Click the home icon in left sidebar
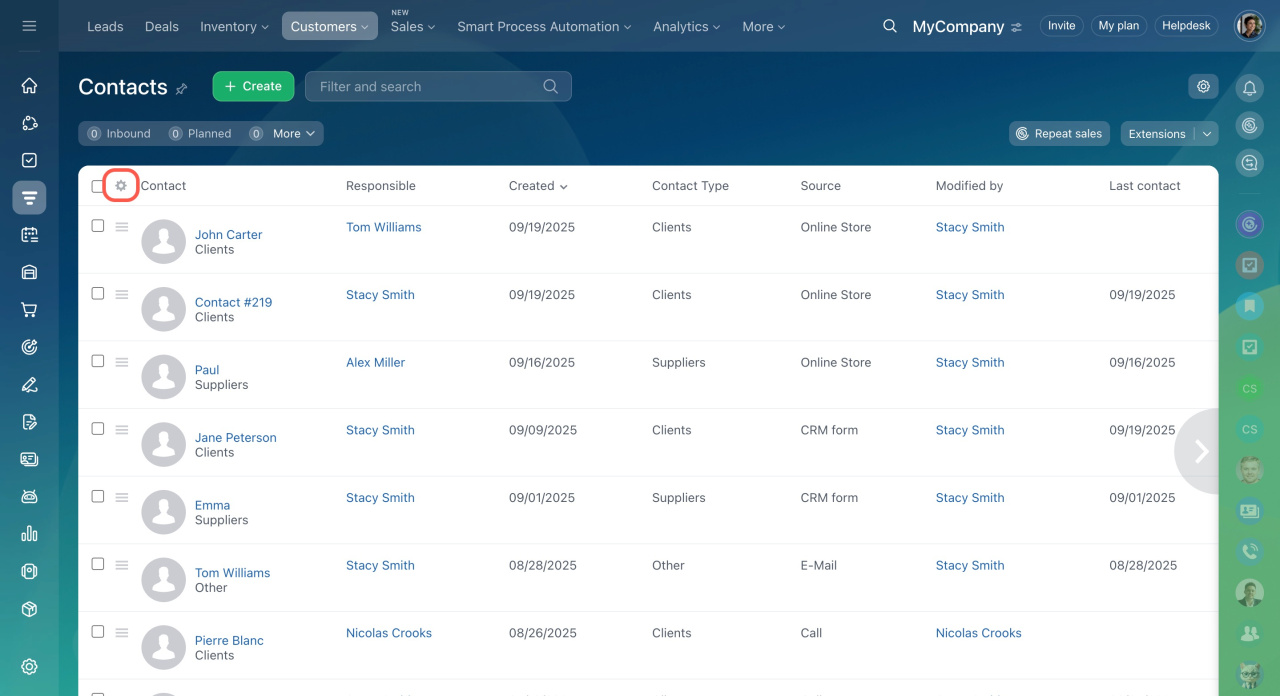The image size is (1280, 696). (29, 86)
